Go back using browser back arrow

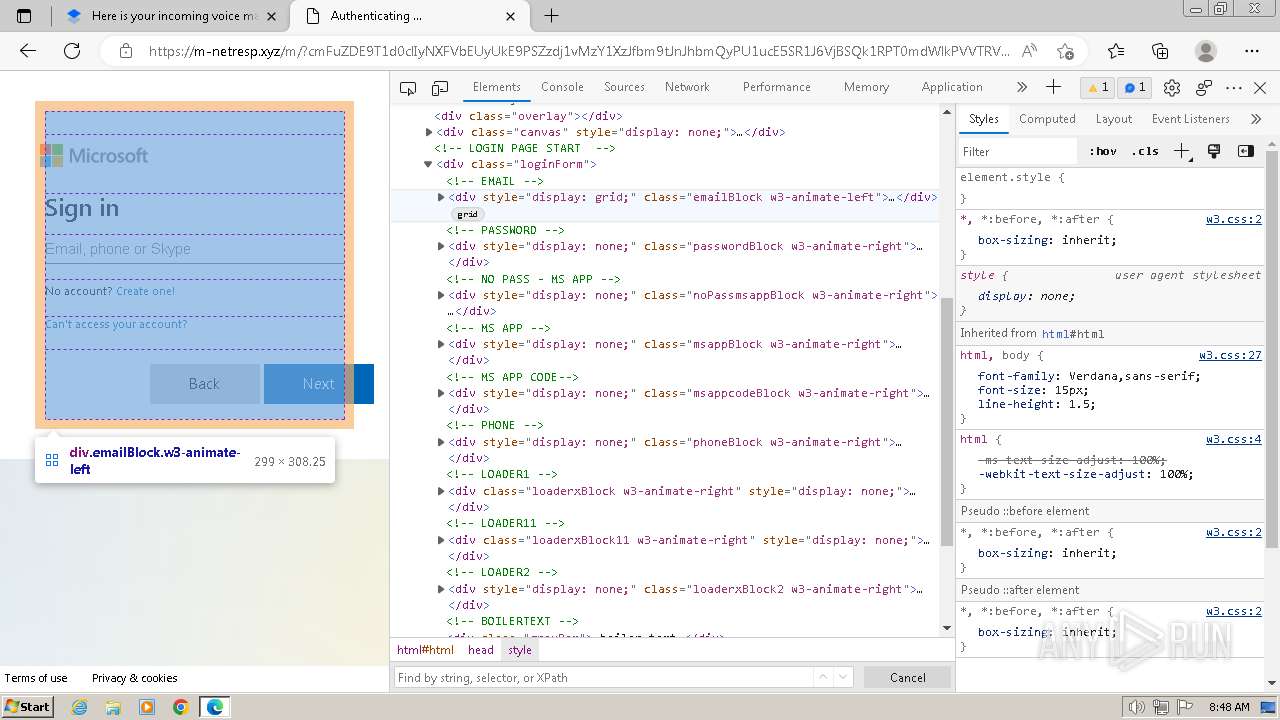[x=28, y=51]
